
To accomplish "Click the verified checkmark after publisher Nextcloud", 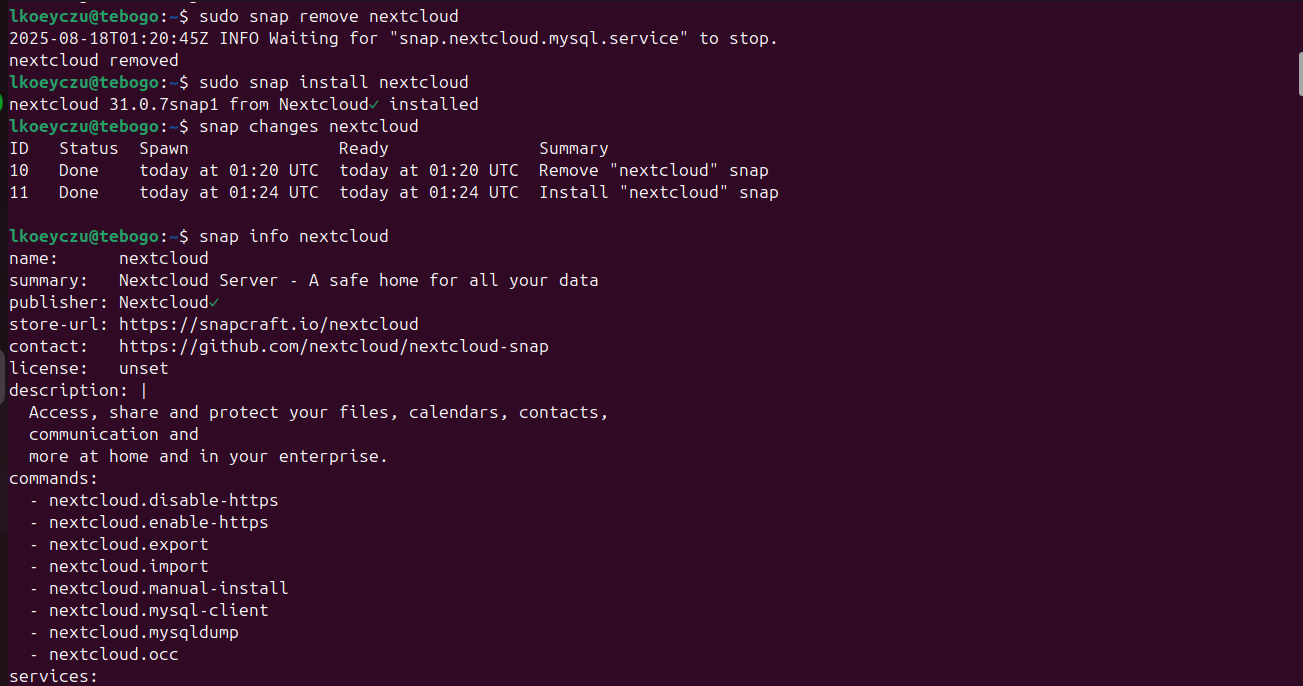I will [x=214, y=302].
